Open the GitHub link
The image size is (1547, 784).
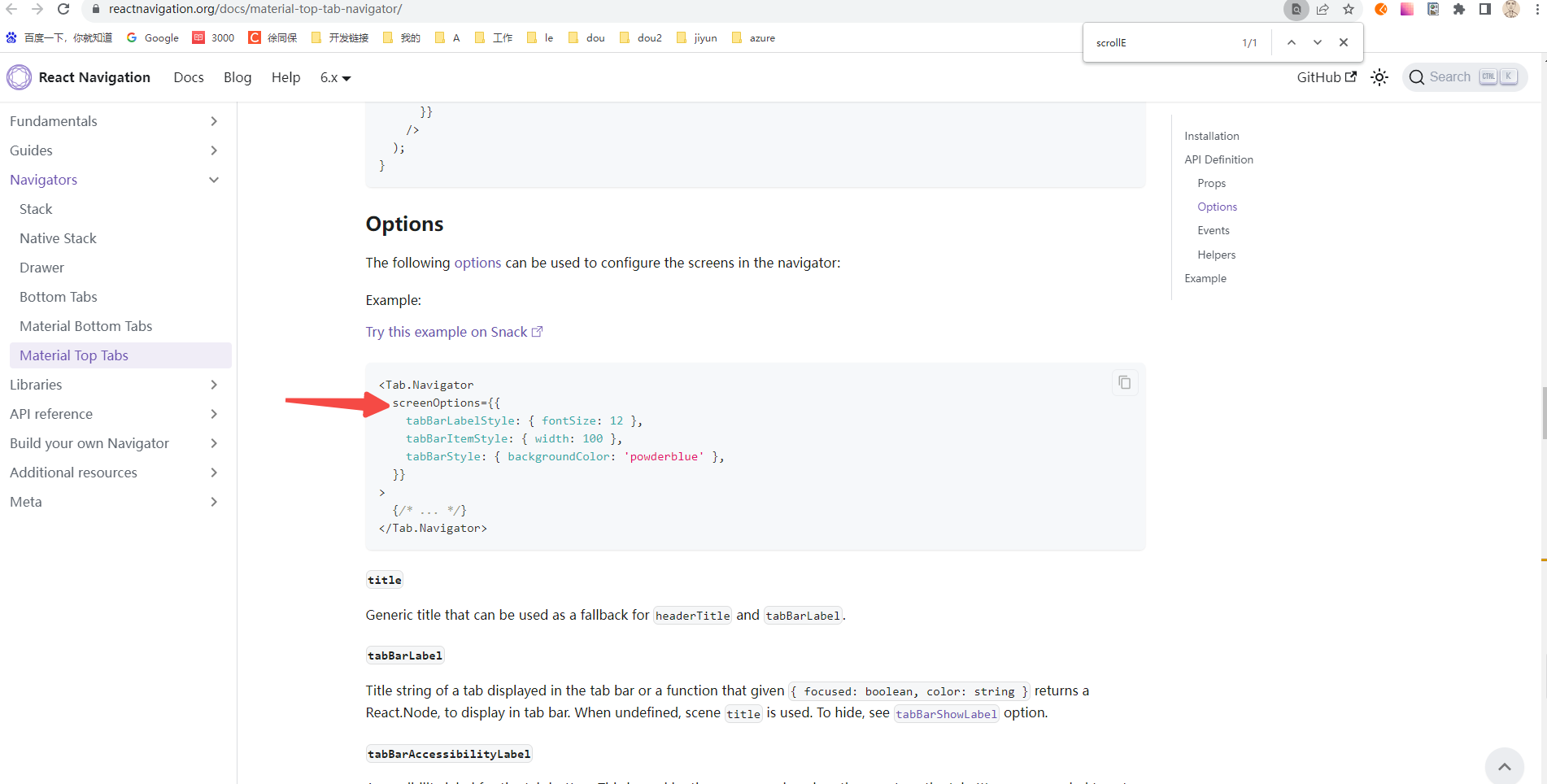coord(1327,77)
